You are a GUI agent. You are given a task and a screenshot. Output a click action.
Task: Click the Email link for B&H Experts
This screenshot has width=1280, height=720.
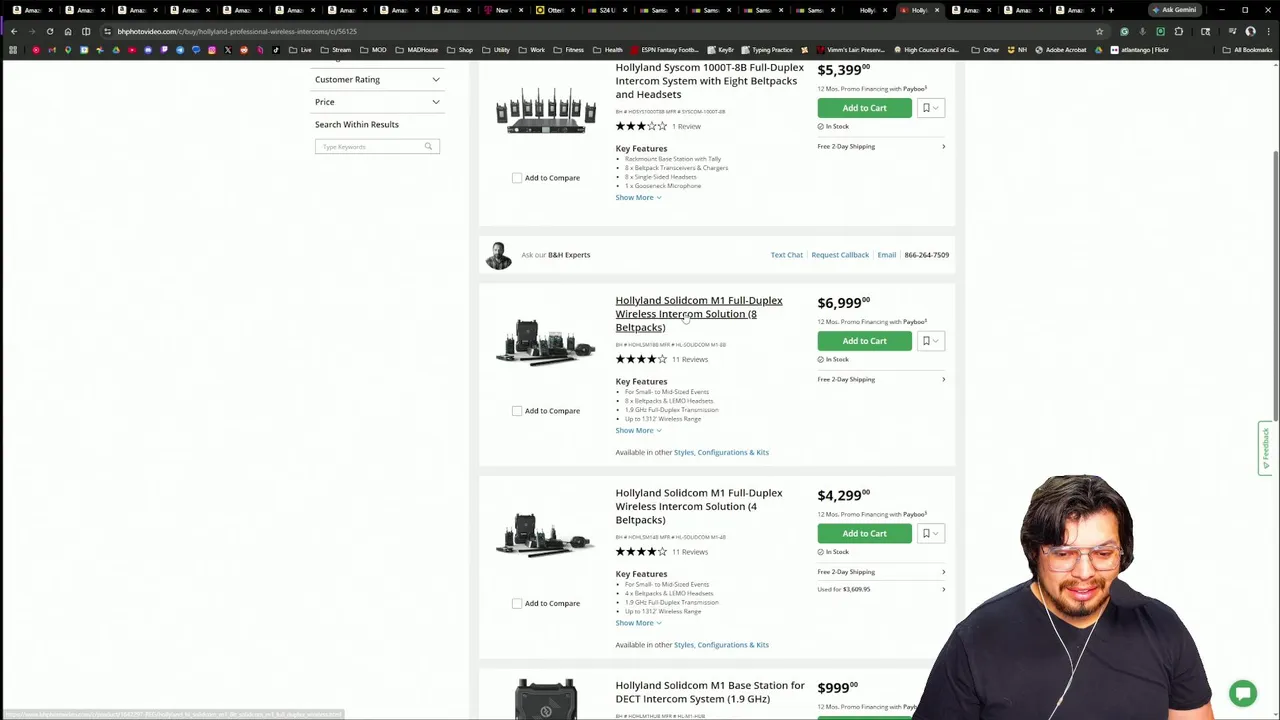pyautogui.click(x=887, y=255)
